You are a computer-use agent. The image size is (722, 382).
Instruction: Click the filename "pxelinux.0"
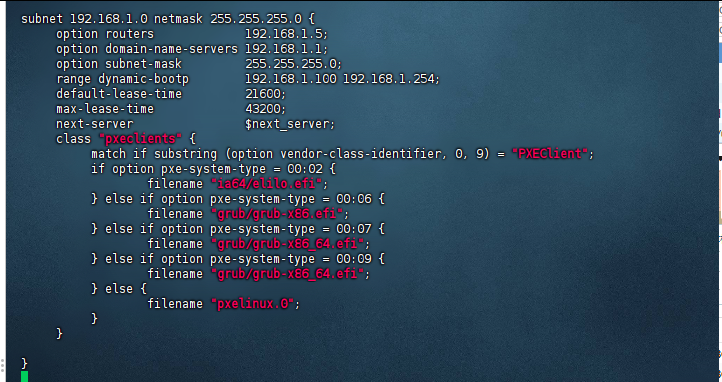coord(252,304)
